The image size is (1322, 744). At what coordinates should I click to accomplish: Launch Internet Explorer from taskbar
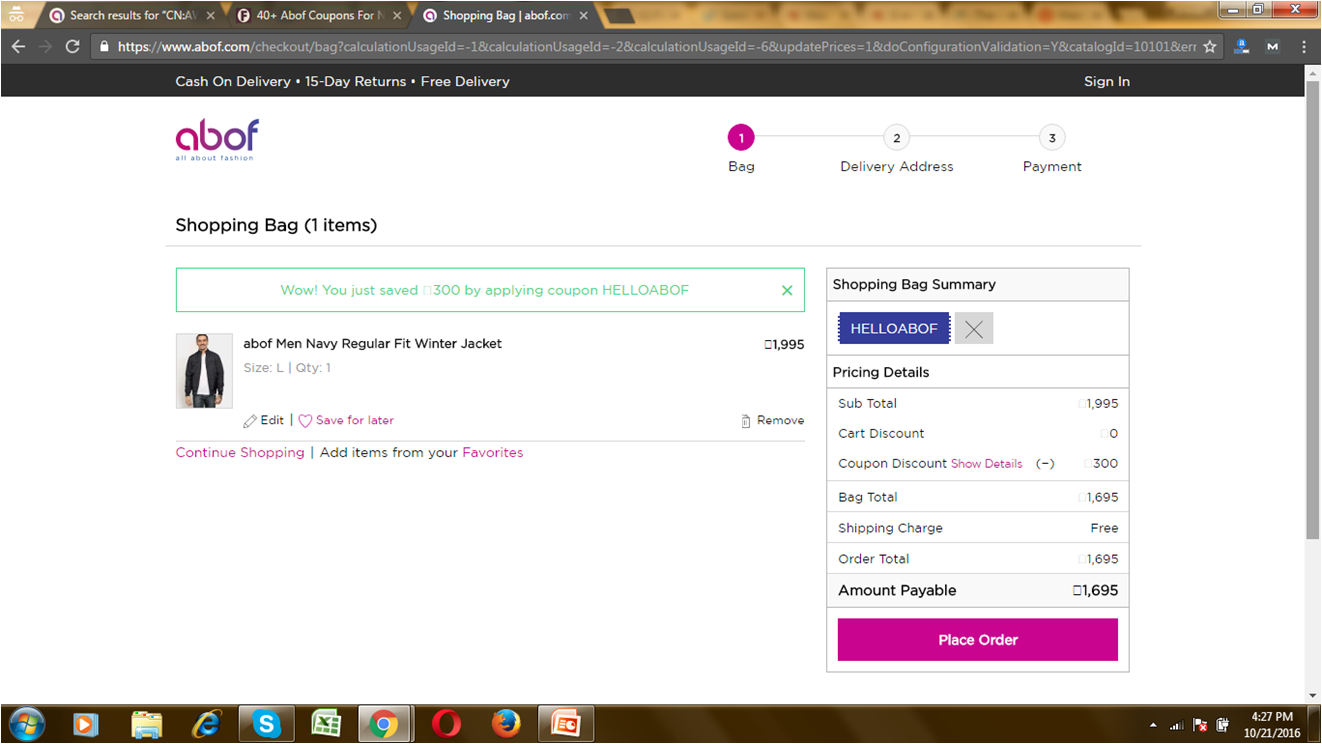[x=207, y=724]
